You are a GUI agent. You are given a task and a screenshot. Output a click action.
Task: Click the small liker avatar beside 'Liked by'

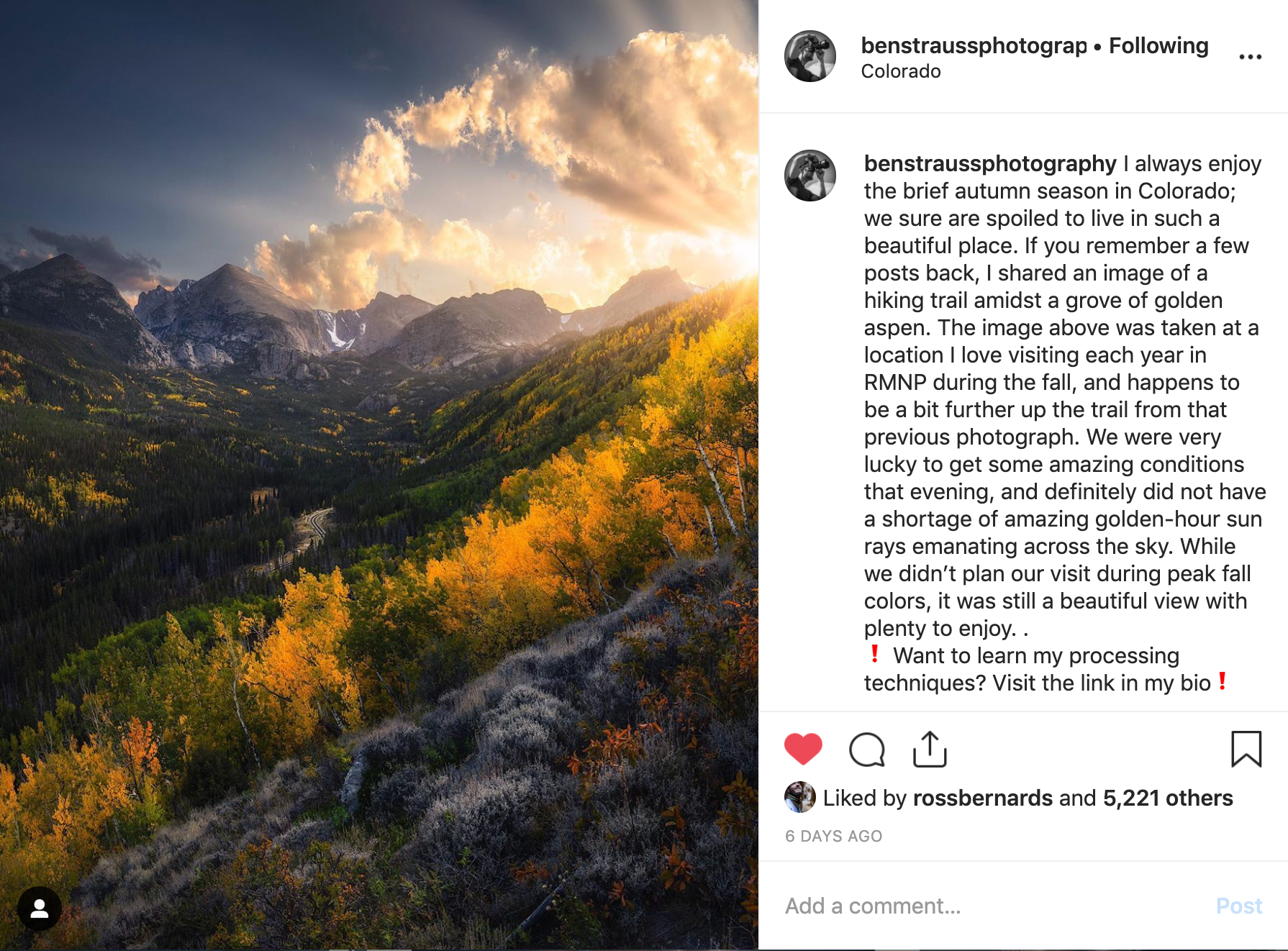tap(799, 798)
